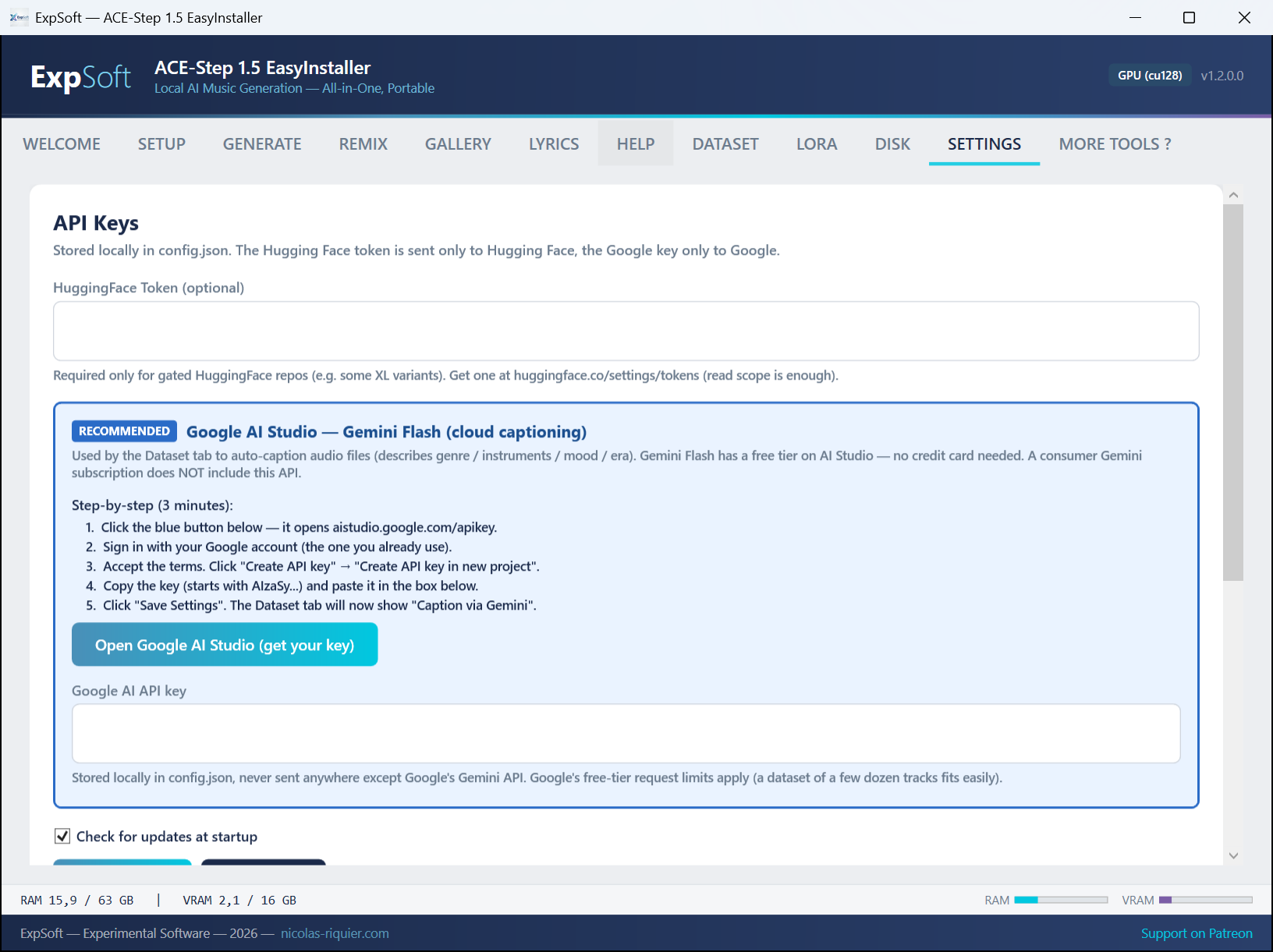Toggle Check for updates at startup
Image resolution: width=1273 pixels, height=952 pixels.
pos(62,837)
